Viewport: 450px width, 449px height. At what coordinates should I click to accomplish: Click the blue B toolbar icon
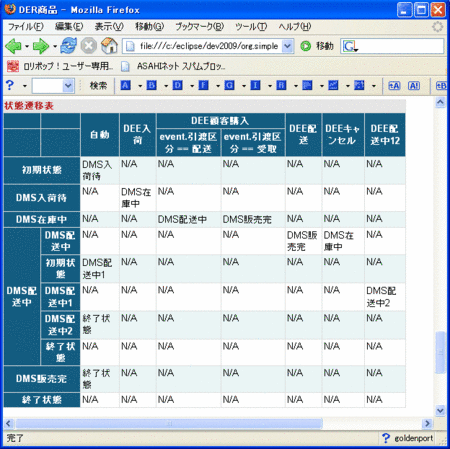pos(151,85)
